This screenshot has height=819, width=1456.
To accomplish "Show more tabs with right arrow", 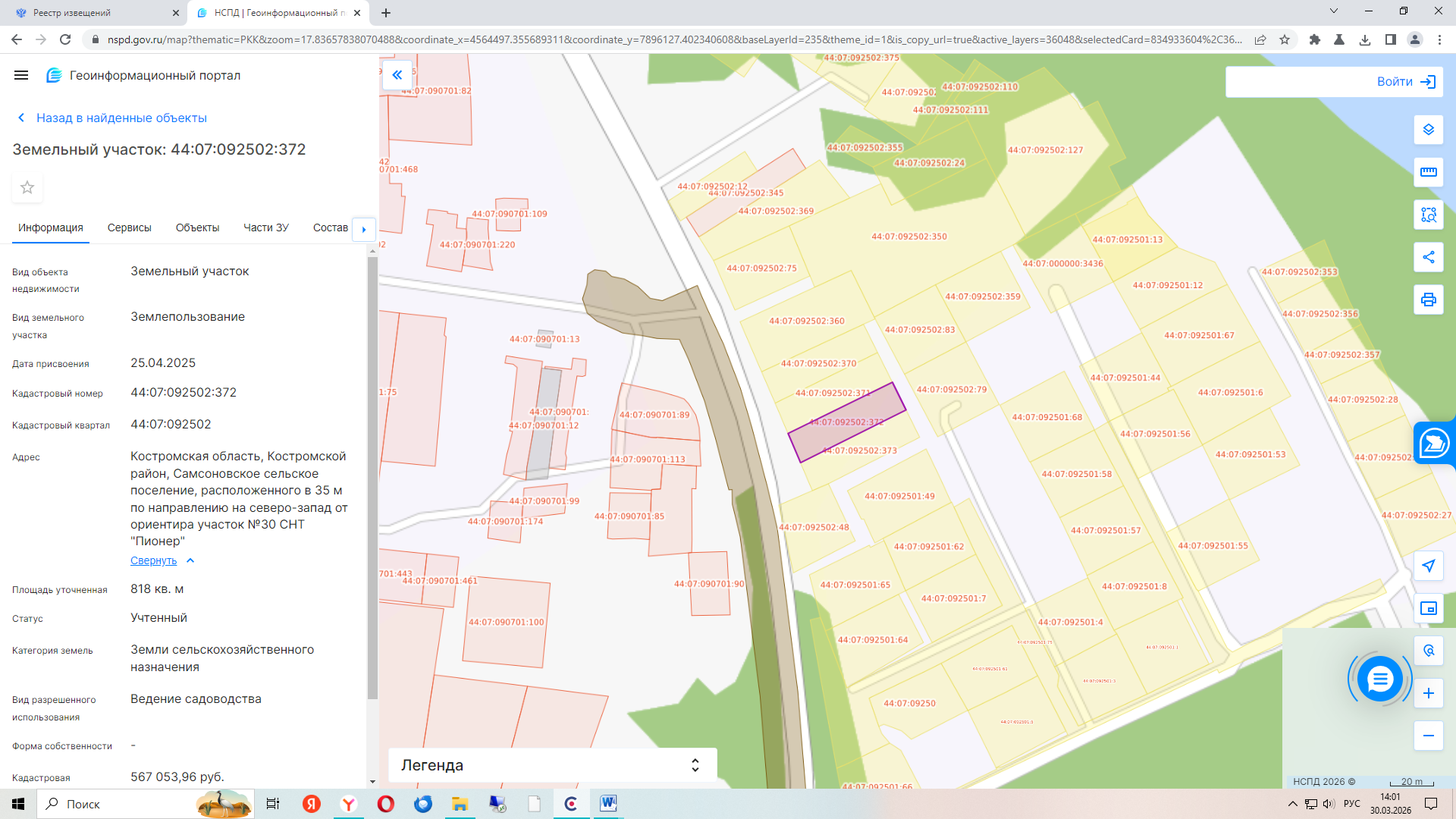I will coord(364,229).
